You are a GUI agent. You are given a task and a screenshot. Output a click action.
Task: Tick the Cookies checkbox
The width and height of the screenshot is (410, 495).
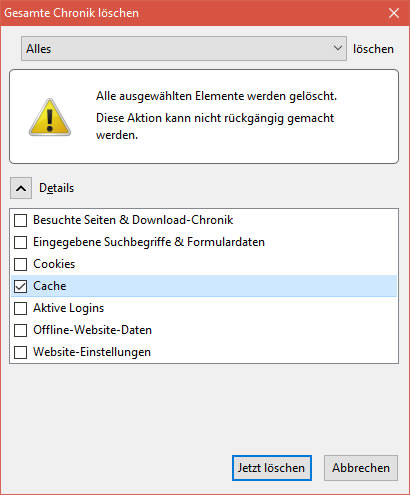tap(21, 264)
